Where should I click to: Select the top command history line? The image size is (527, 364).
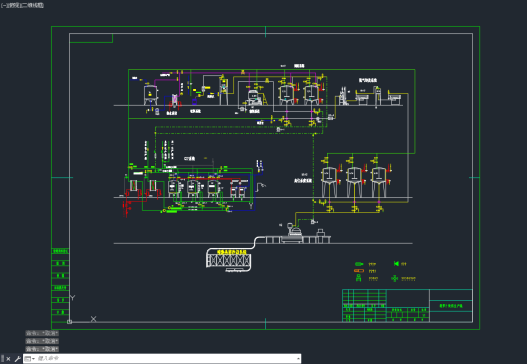(x=42, y=333)
